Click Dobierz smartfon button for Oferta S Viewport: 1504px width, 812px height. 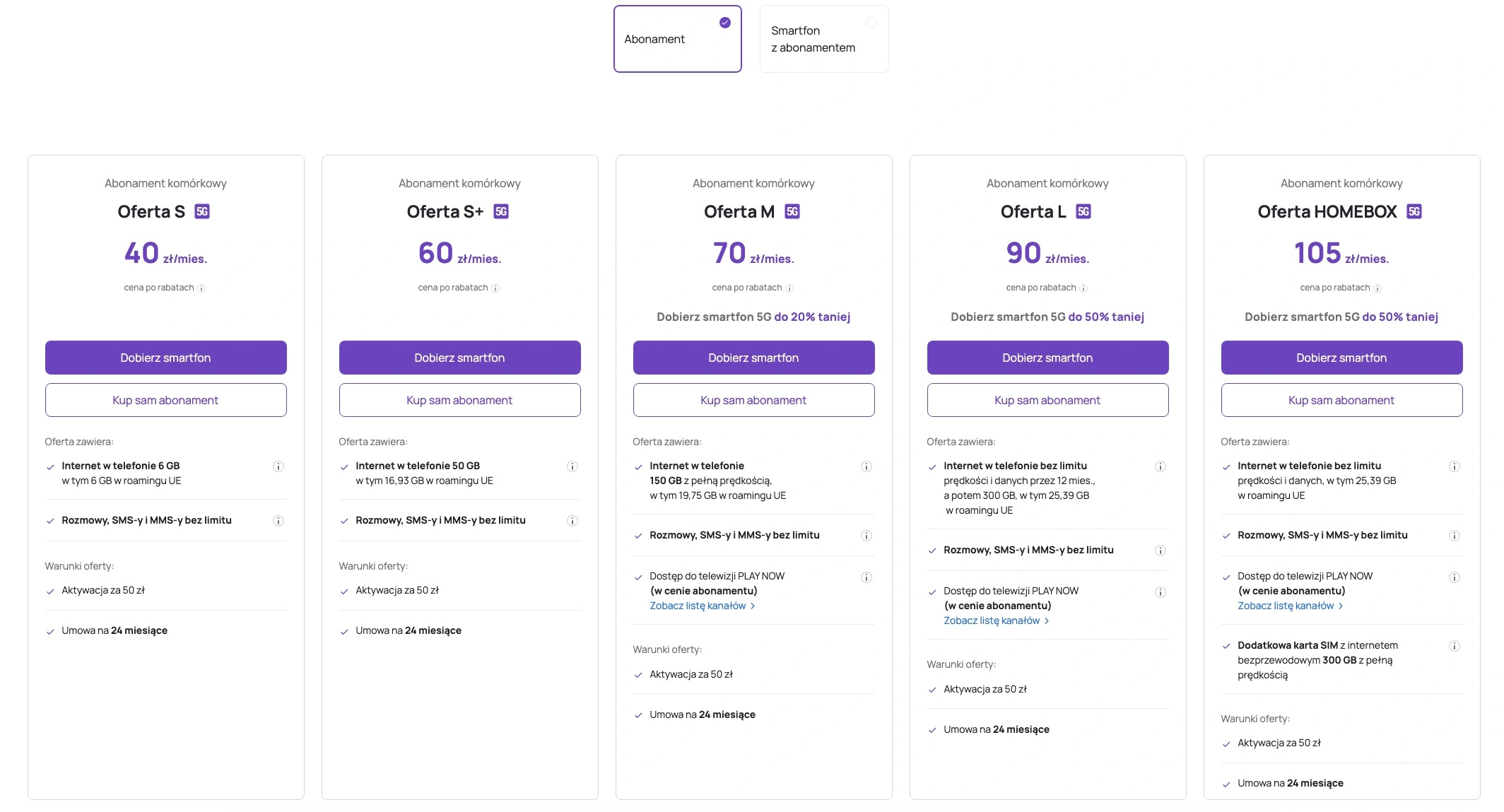[x=166, y=358]
